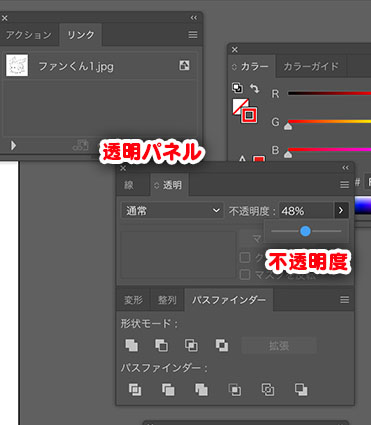Click the blue opacity slider knob

[305, 231]
